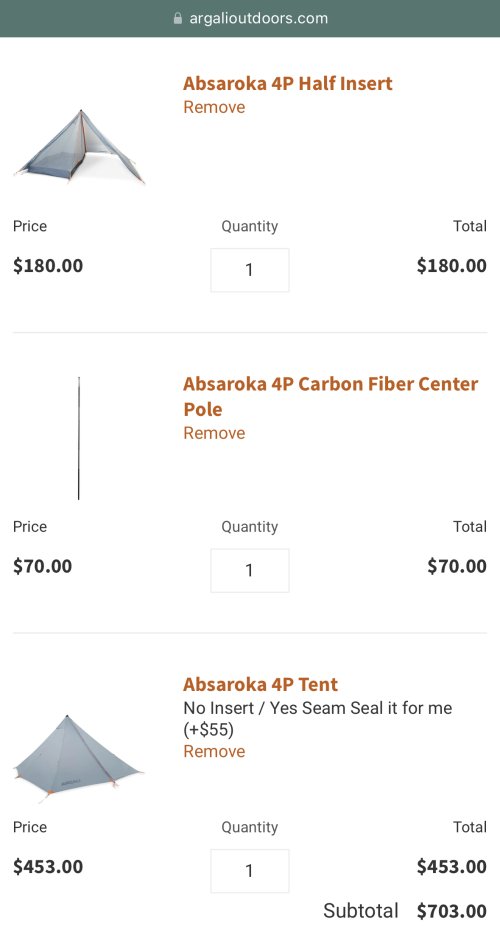
Task: Click the $703.00 subtotal amount
Action: [x=451, y=911]
